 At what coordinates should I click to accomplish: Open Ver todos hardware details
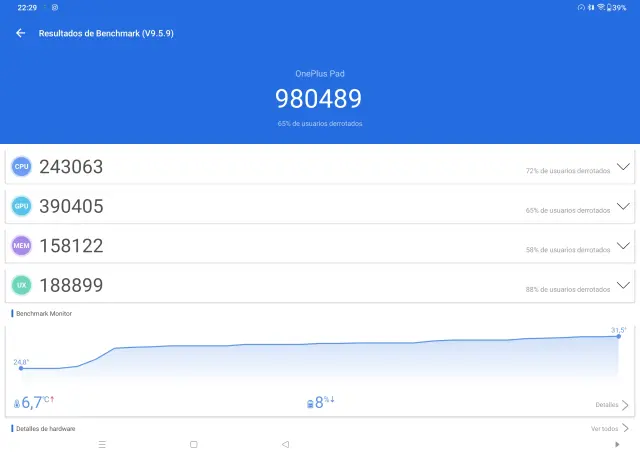coord(609,428)
